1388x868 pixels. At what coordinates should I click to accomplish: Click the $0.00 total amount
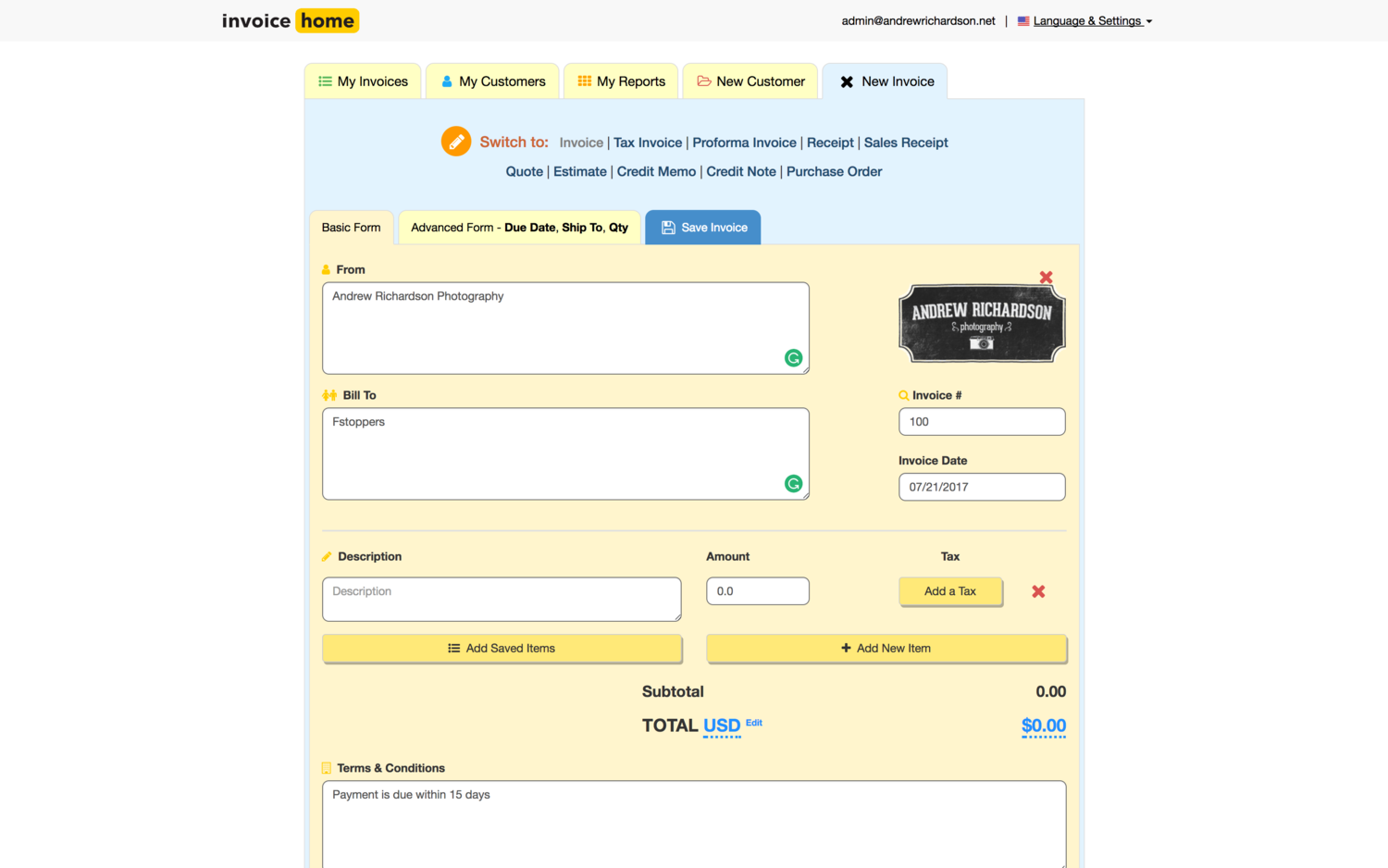pos(1044,726)
